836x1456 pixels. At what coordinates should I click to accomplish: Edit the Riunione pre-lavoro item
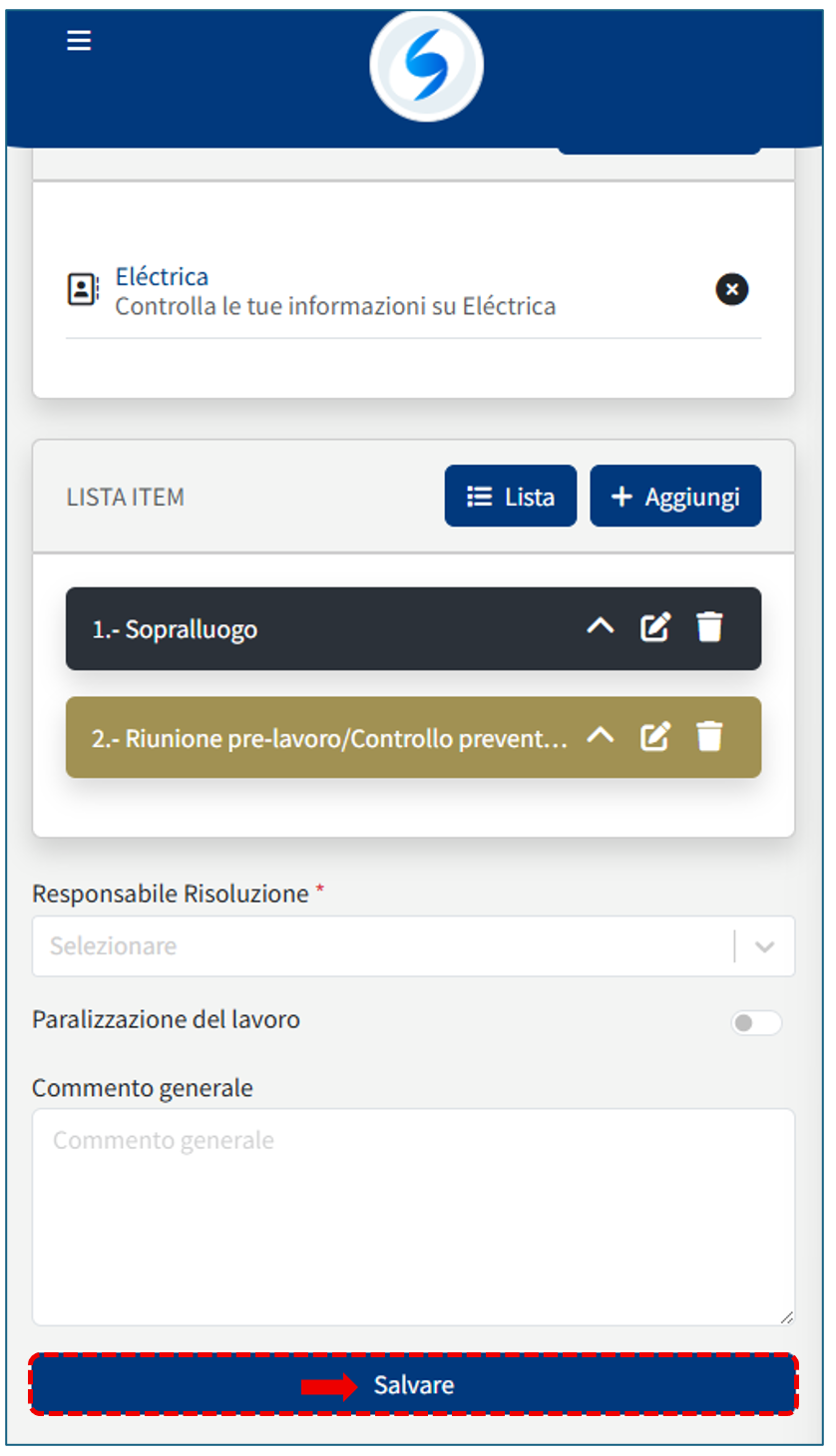pyautogui.click(x=654, y=737)
